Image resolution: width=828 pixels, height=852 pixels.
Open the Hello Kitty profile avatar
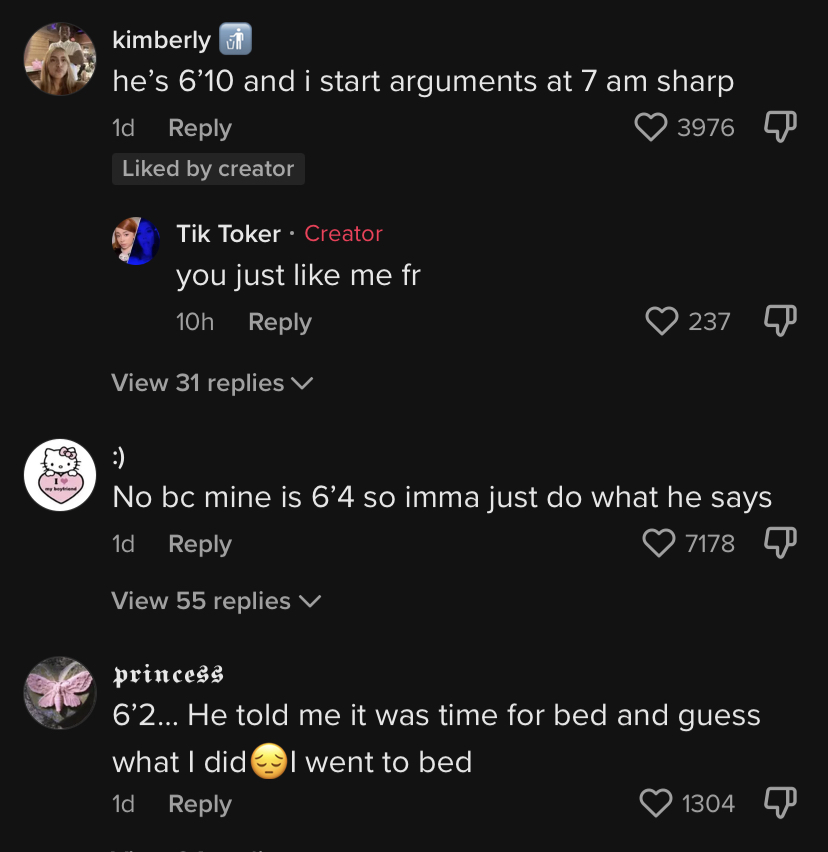pos(60,475)
